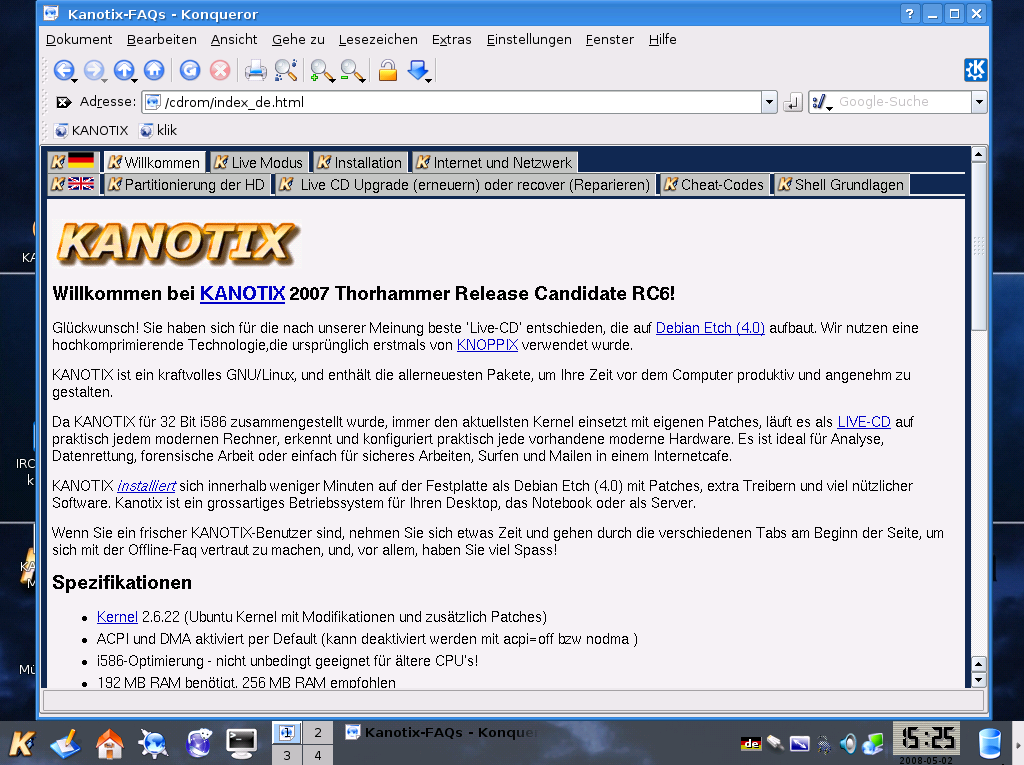Open the Fenster menu
1024x765 pixels.
[609, 39]
